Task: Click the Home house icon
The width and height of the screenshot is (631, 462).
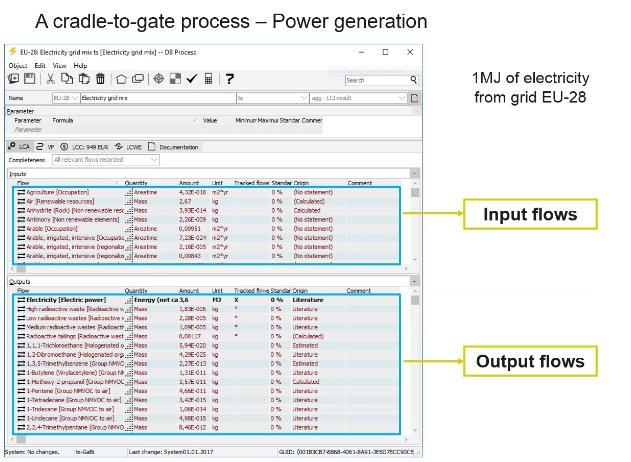Action: [121, 79]
